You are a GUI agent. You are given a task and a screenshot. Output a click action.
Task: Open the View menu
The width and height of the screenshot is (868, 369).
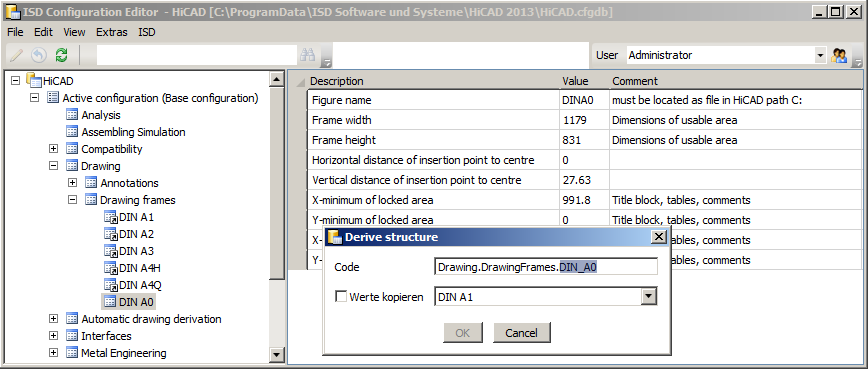[x=74, y=32]
